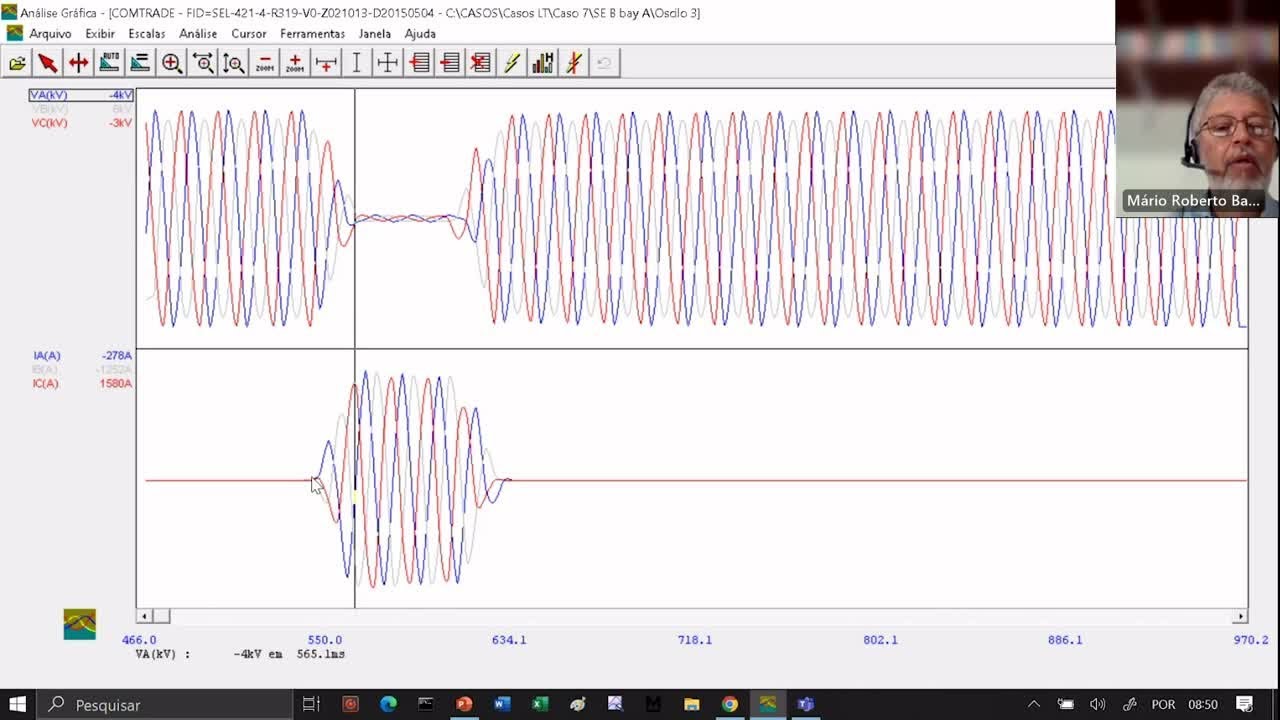1280x720 pixels.
Task: Click the first red-arrow list icon
Action: point(419,63)
